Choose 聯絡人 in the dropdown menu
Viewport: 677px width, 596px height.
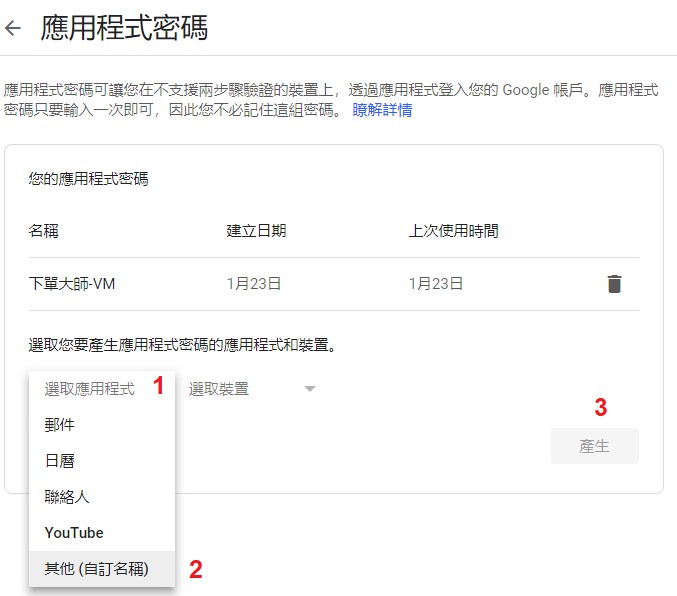[x=102, y=497]
